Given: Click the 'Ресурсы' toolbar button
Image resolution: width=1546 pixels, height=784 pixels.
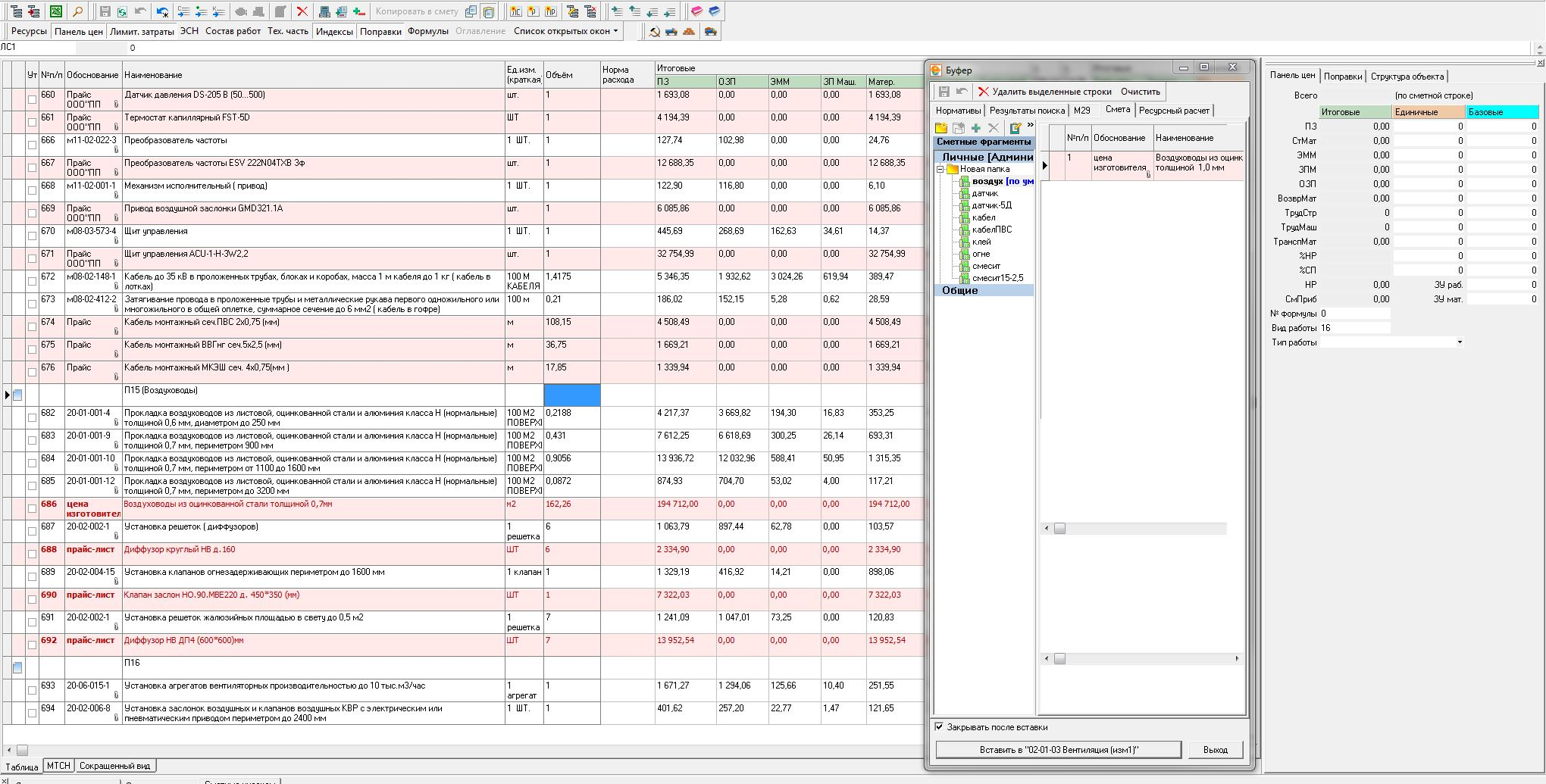Looking at the screenshot, I should [x=29, y=31].
